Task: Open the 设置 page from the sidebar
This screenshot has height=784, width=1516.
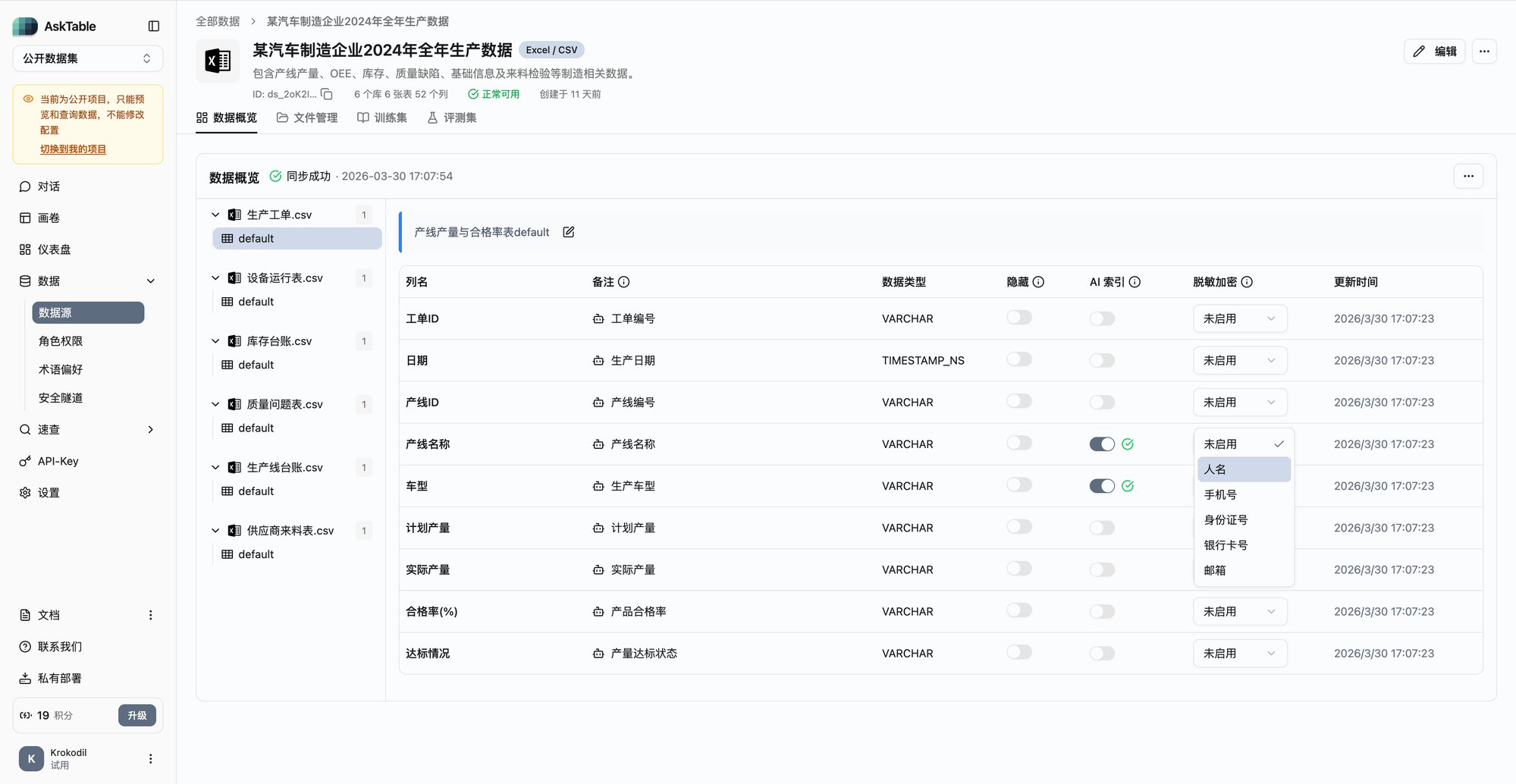Action: point(47,492)
